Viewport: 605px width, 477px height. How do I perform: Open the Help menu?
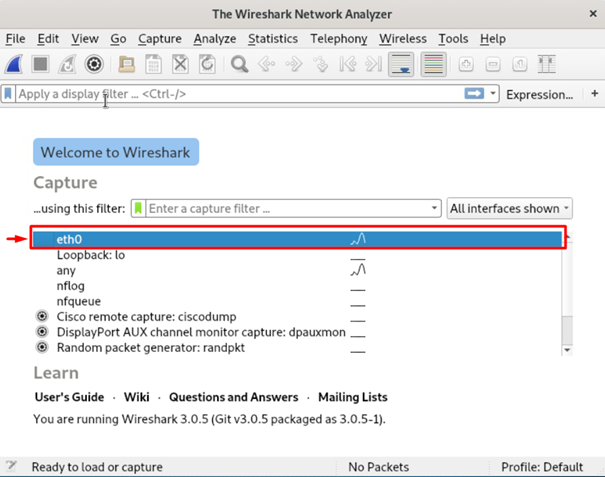pos(493,39)
